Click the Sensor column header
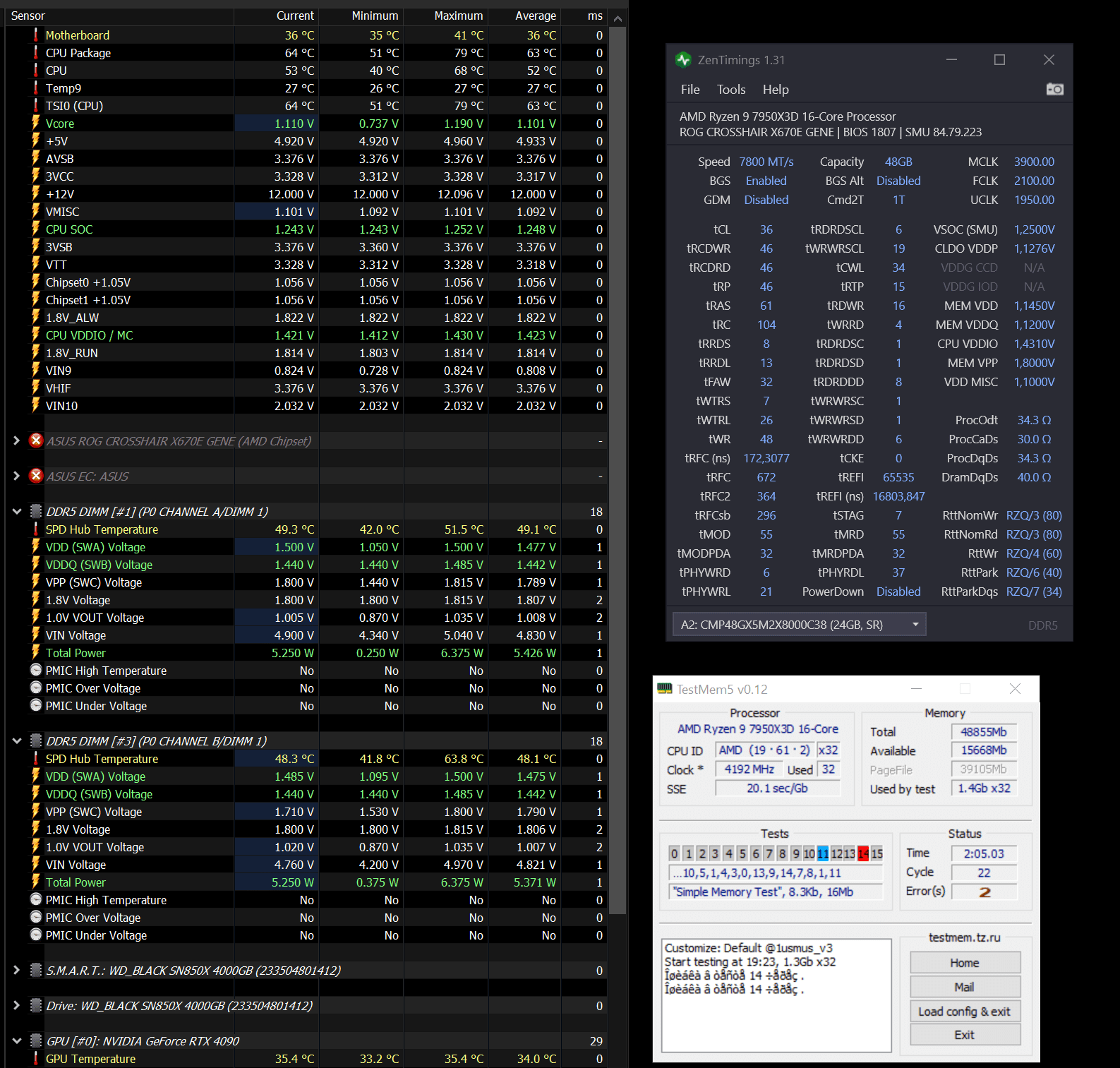Screen dimensions: 1120x1068 click(x=119, y=16)
